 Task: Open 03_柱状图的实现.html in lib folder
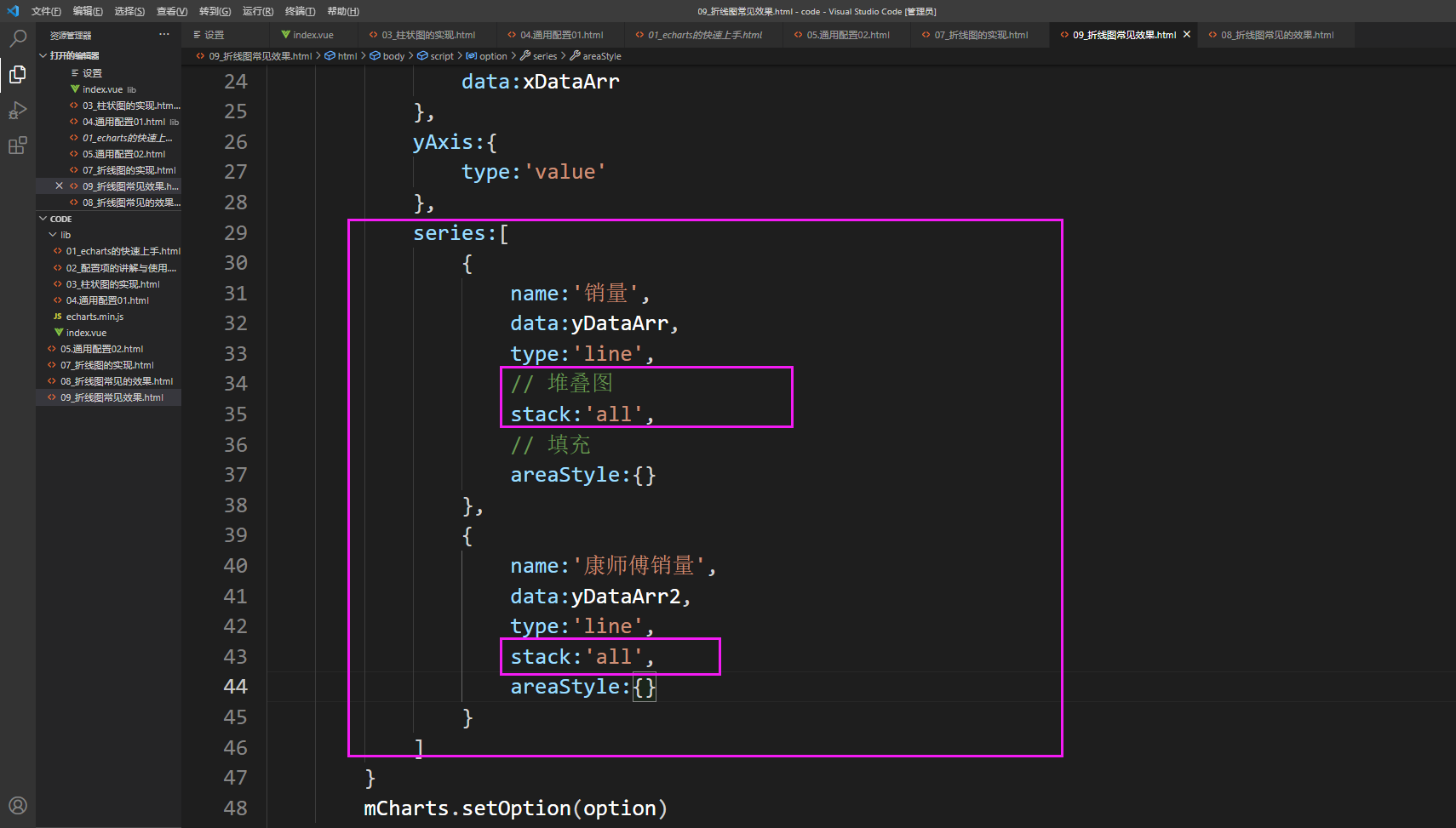[109, 284]
